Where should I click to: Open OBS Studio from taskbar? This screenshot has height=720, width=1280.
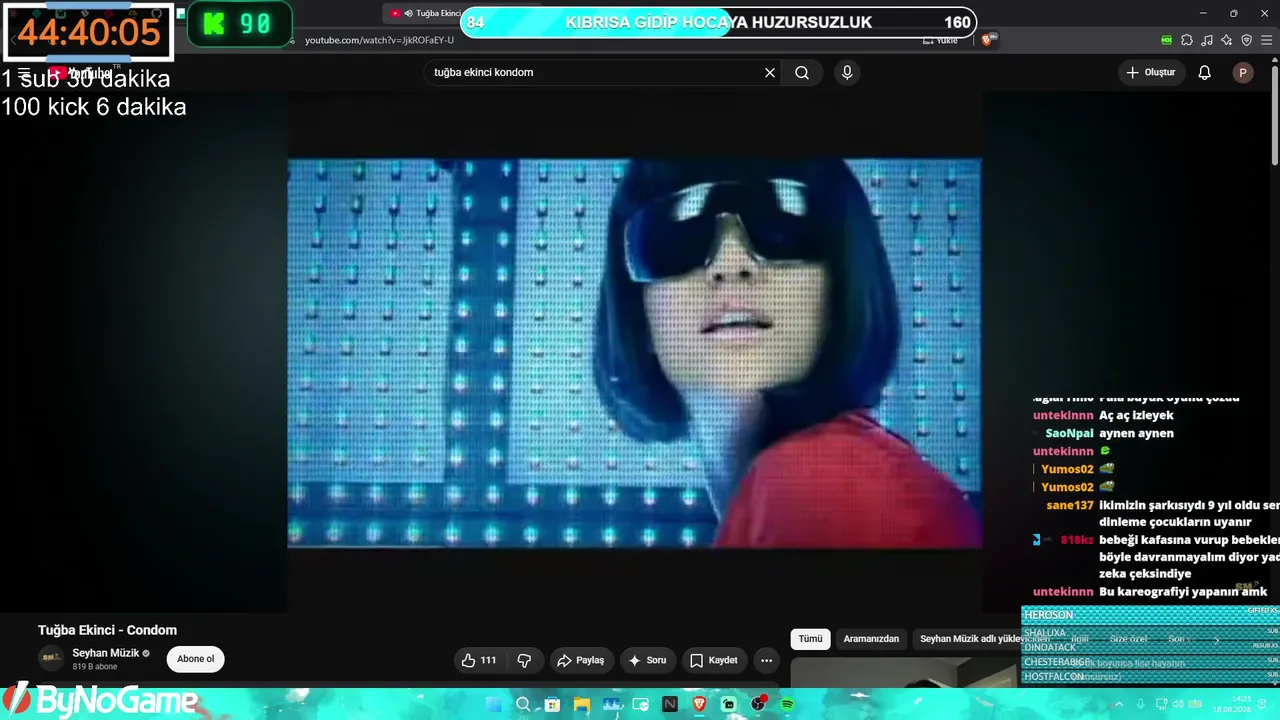tap(758, 705)
